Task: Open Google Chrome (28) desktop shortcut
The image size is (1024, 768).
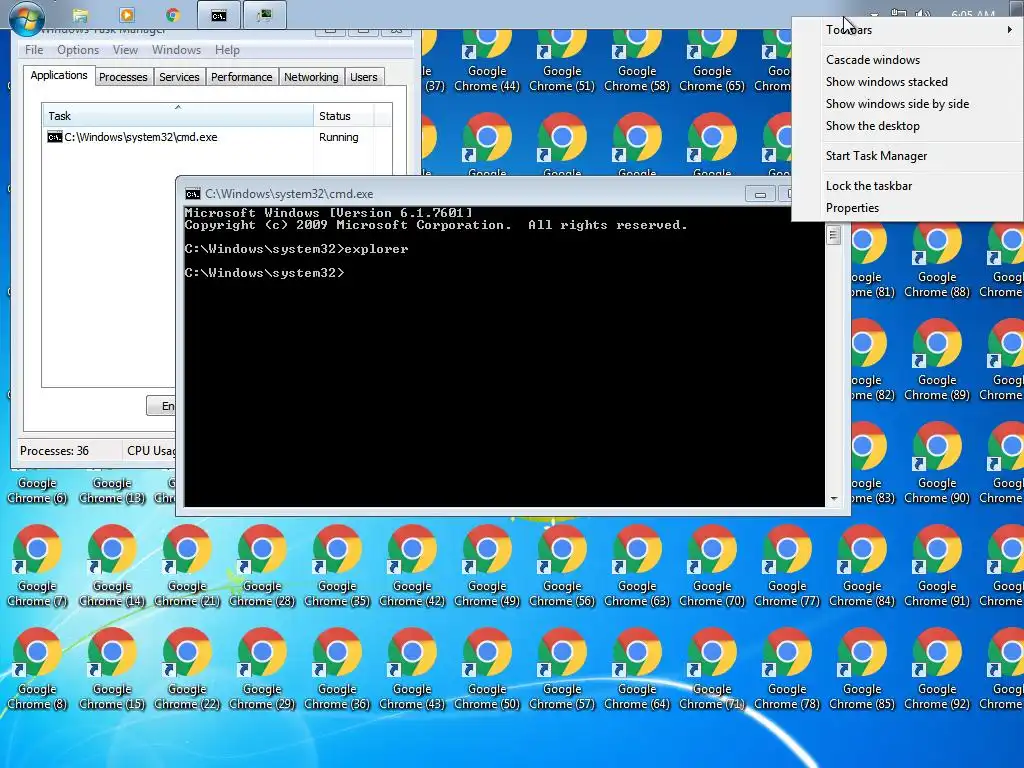Action: (x=262, y=566)
